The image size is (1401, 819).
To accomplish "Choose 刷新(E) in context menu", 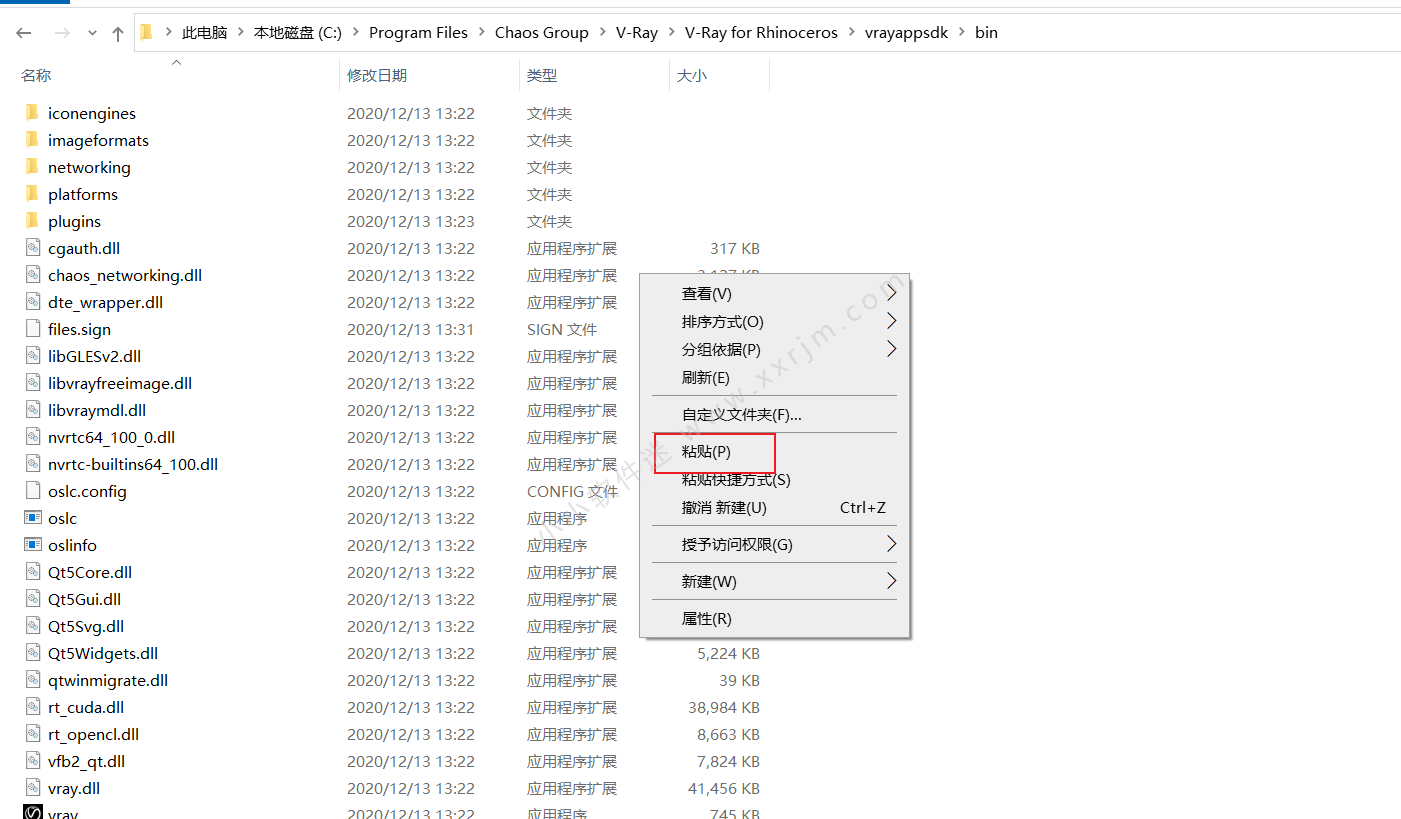I will [x=774, y=378].
